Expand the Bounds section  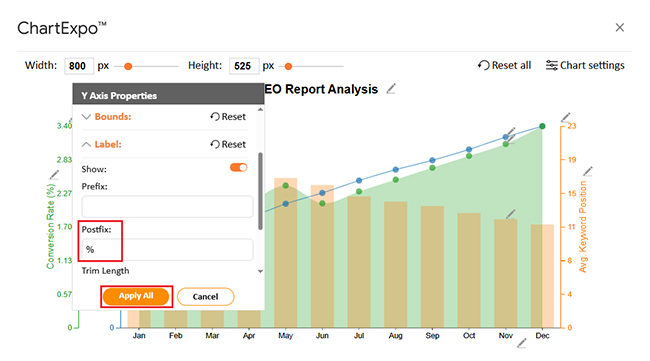click(86, 117)
